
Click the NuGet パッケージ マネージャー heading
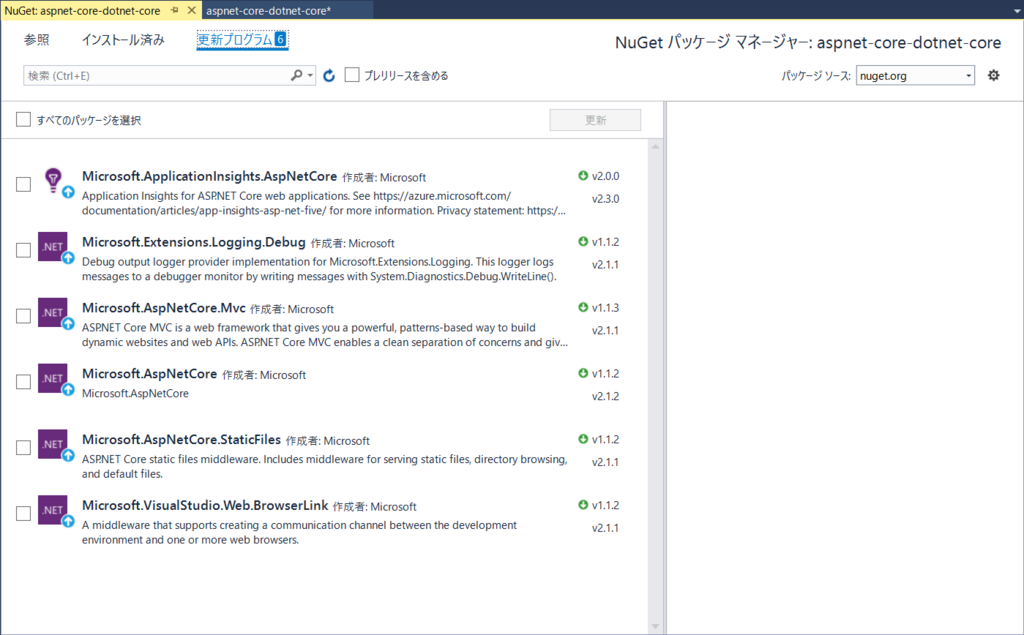808,42
